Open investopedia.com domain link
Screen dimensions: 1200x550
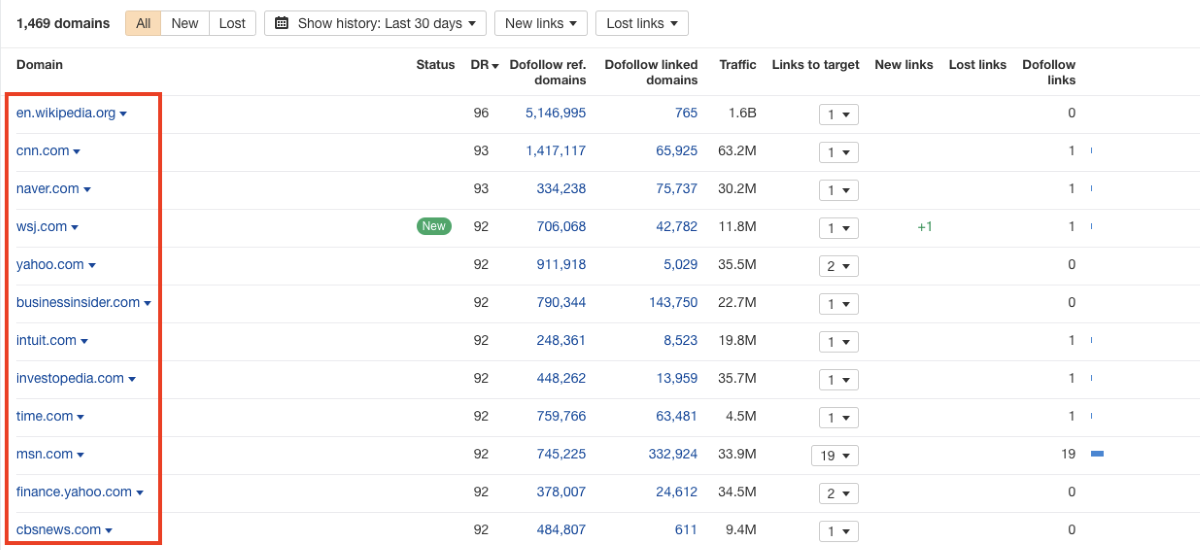point(70,379)
